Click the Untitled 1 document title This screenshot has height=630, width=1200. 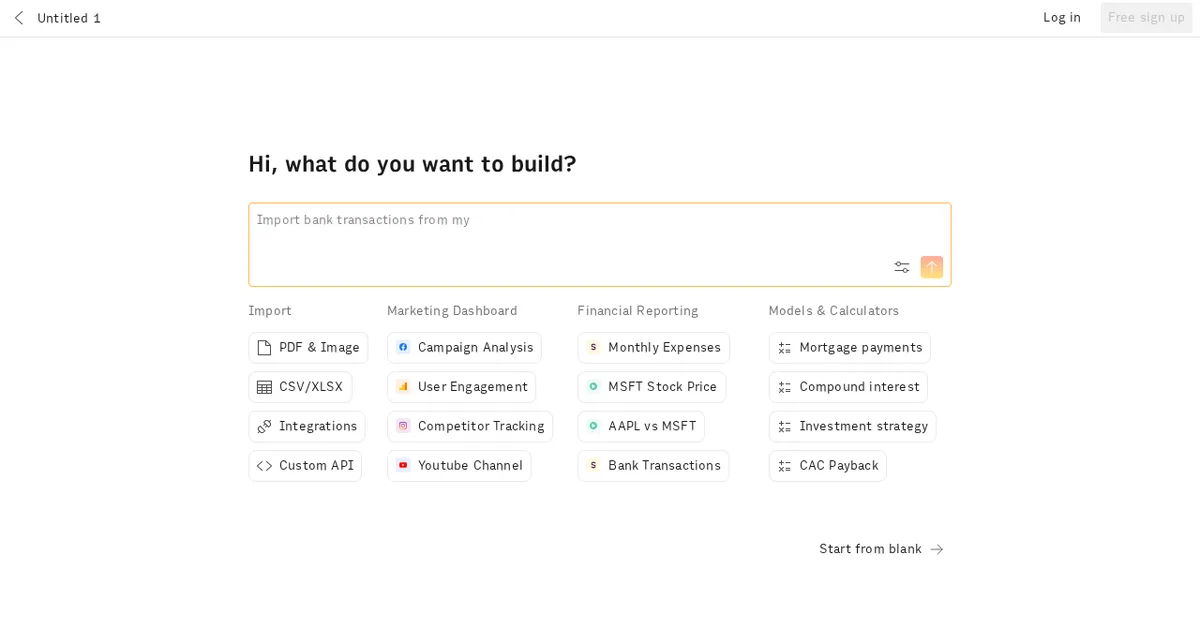(x=69, y=18)
